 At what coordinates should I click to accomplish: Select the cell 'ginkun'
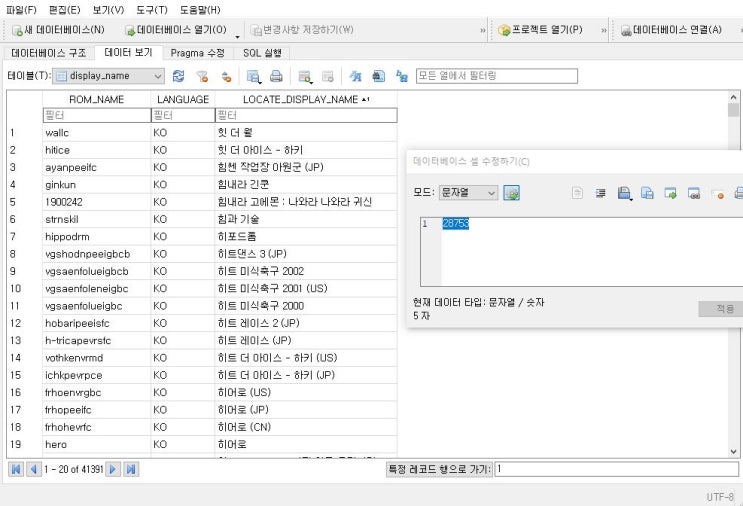97,185
